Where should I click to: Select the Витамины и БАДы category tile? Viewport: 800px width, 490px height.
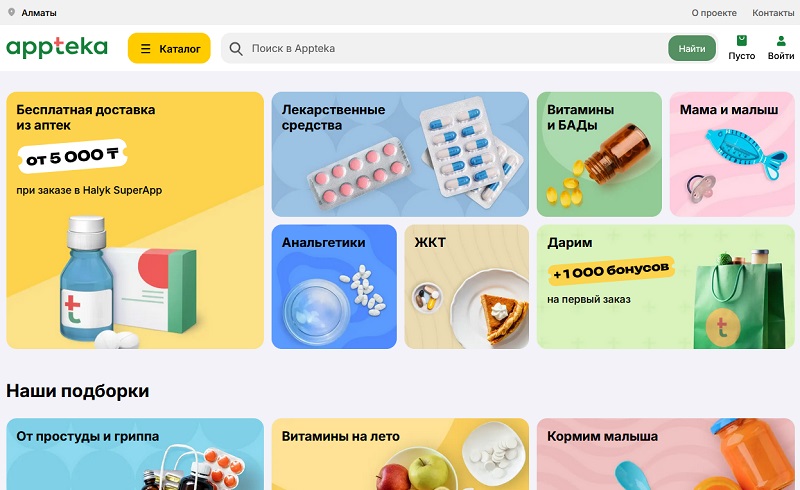pyautogui.click(x=599, y=154)
